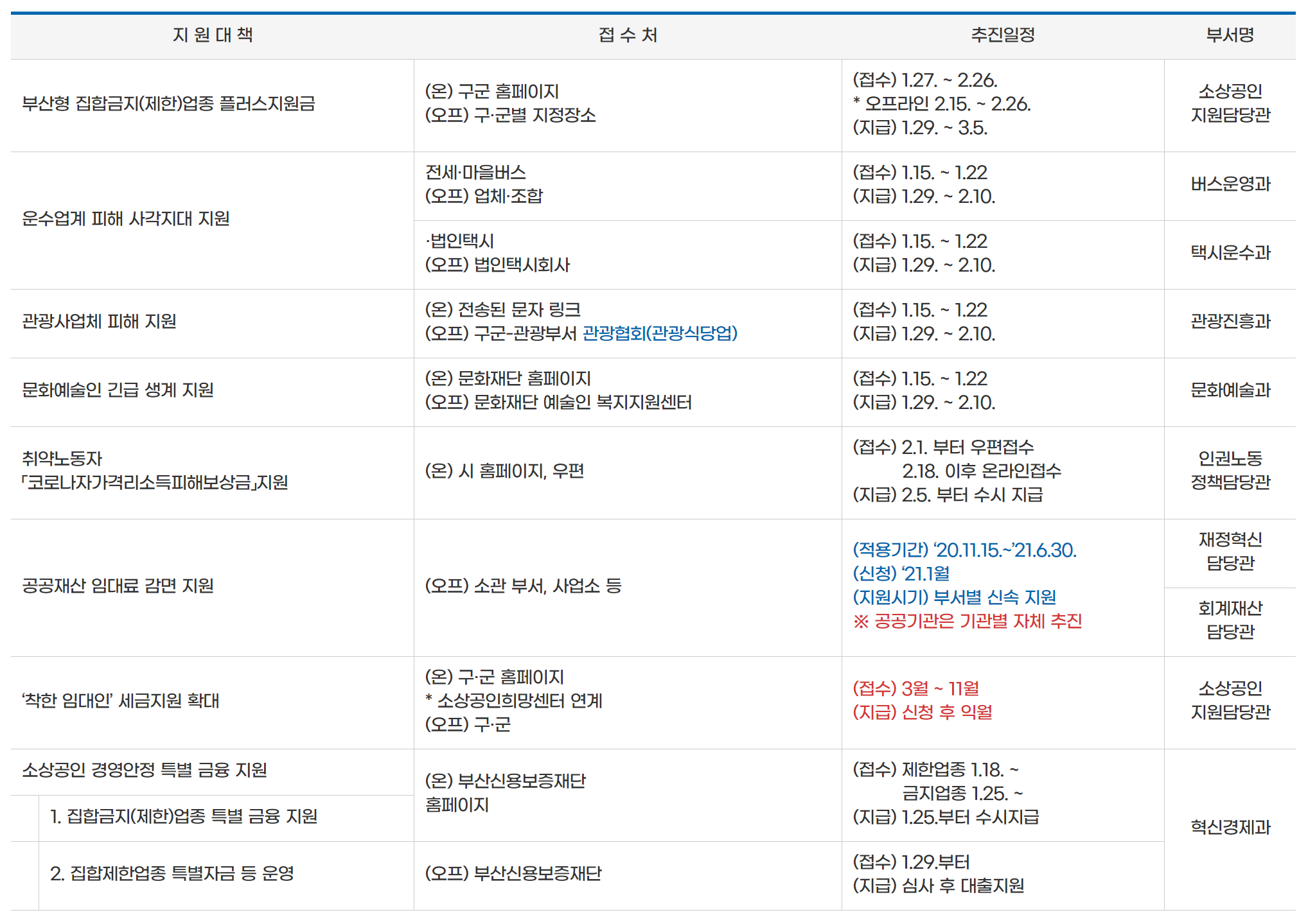
Task: Select sub-item 2. 집합제한업종 특별자금 등 운영
Action: pos(172,874)
